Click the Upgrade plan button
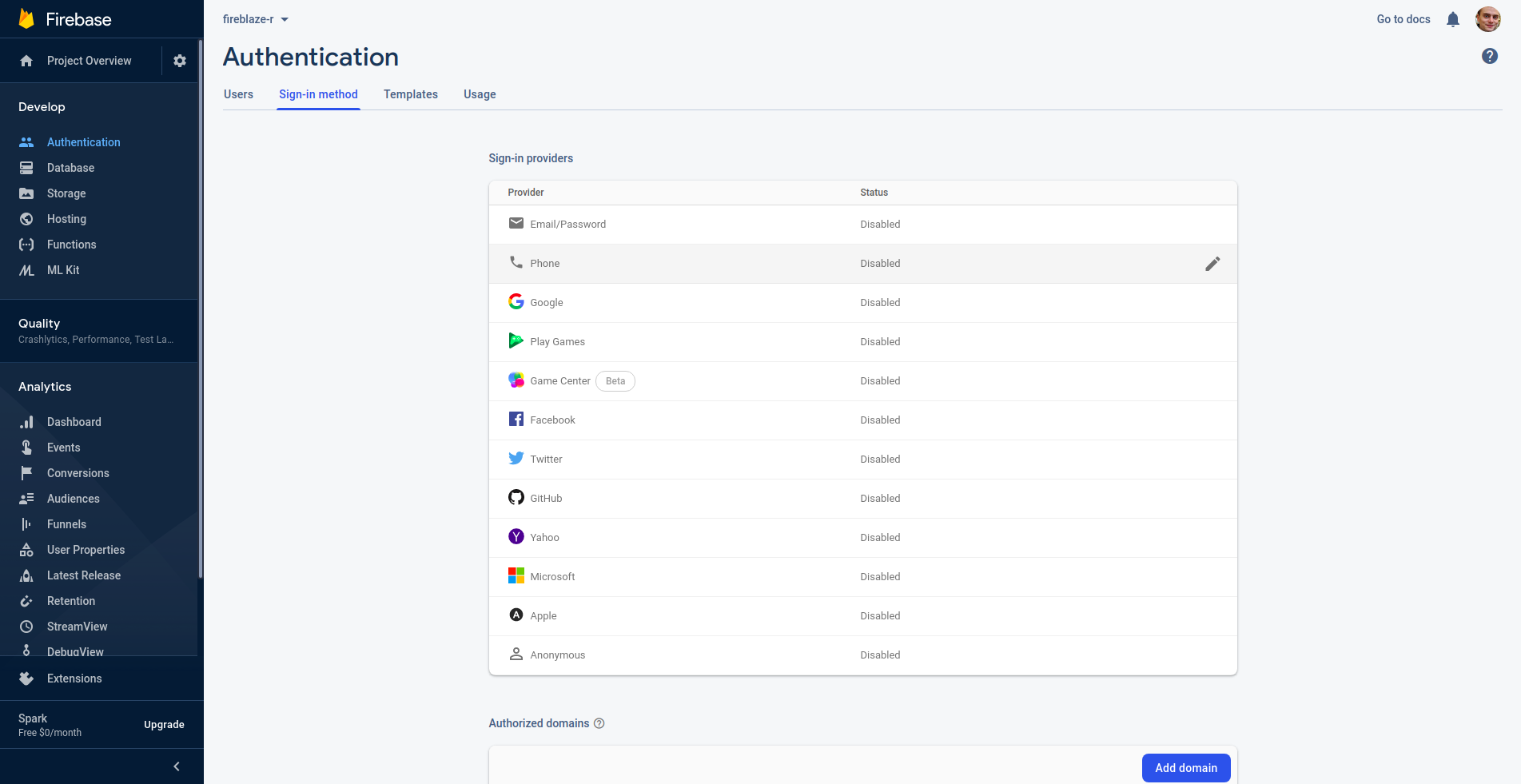The width and height of the screenshot is (1521, 784). click(x=164, y=725)
